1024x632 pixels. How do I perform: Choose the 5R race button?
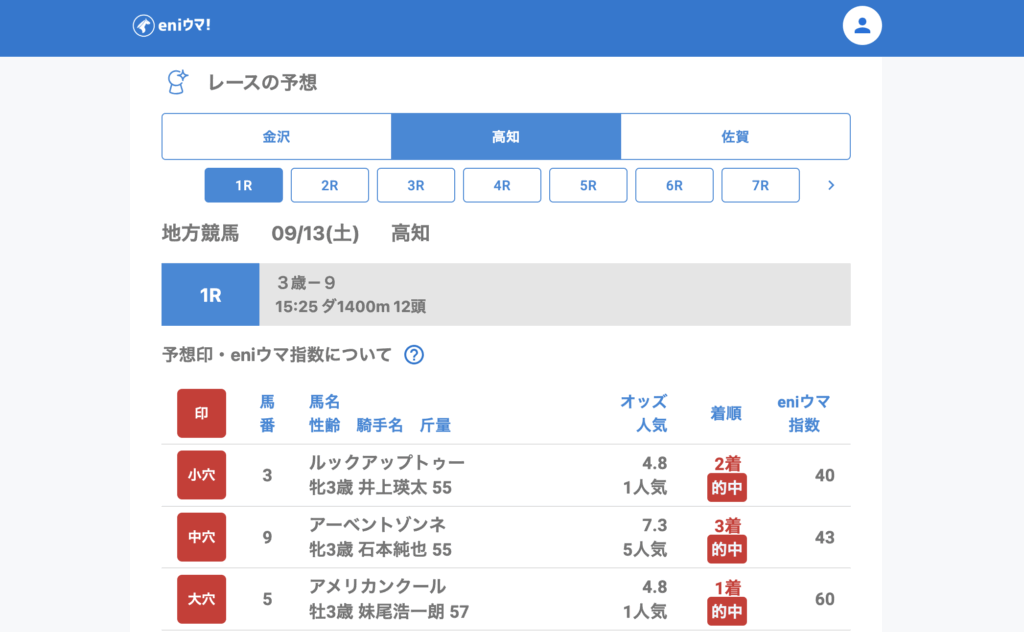click(x=588, y=185)
